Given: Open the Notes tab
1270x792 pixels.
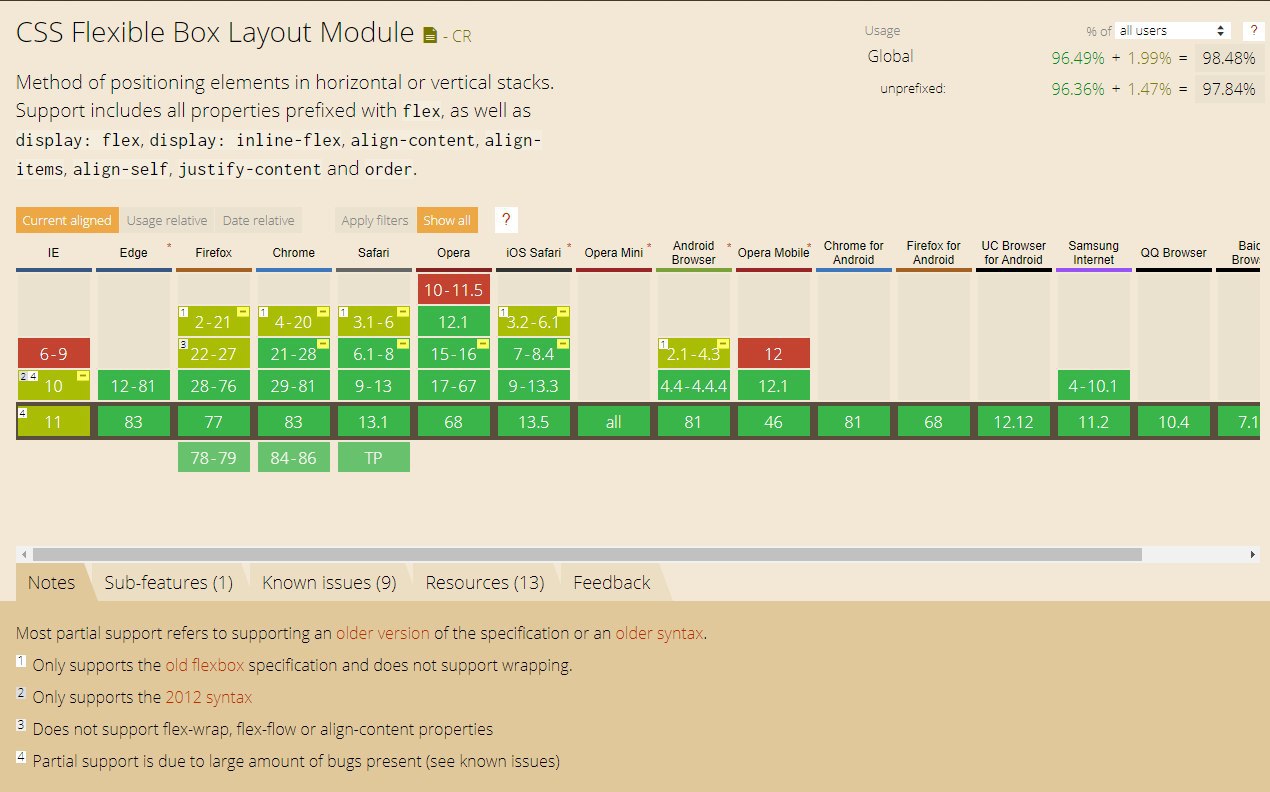Looking at the screenshot, I should click(51, 583).
